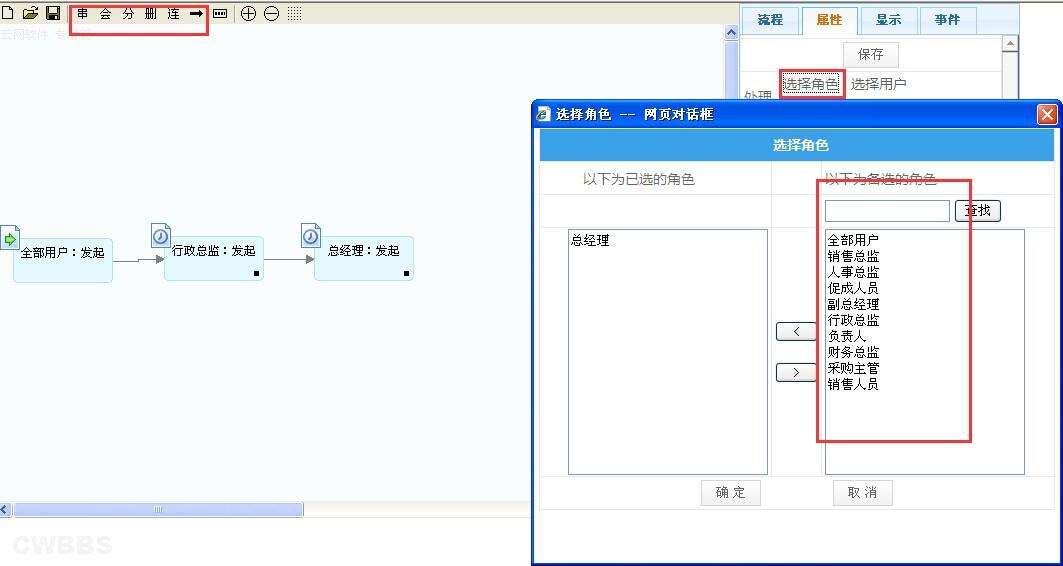1063x566 pixels.
Task: Switch to the 显示 tab
Action: 888,20
